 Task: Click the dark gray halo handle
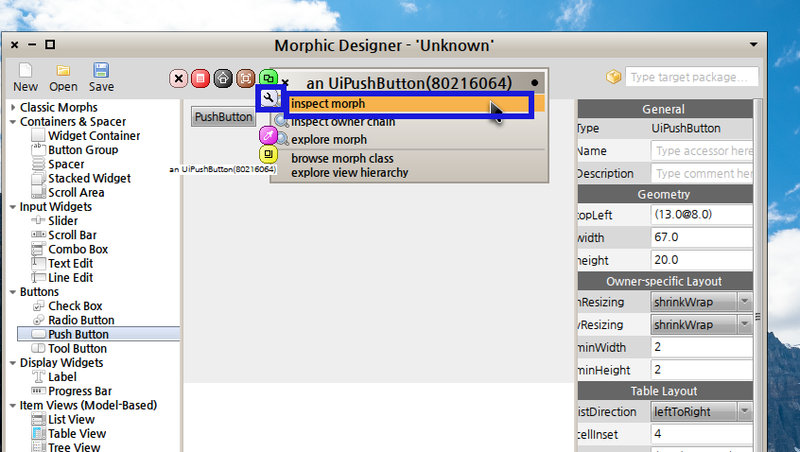click(223, 79)
